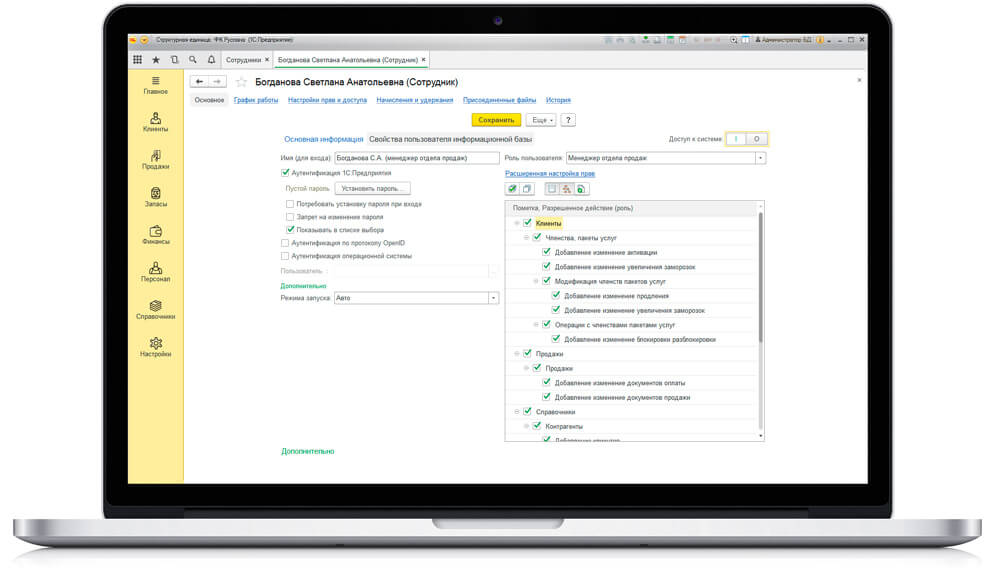This screenshot has width=995, height=575.
Task: Open the Клиенты section in sidebar
Action: [x=155, y=122]
